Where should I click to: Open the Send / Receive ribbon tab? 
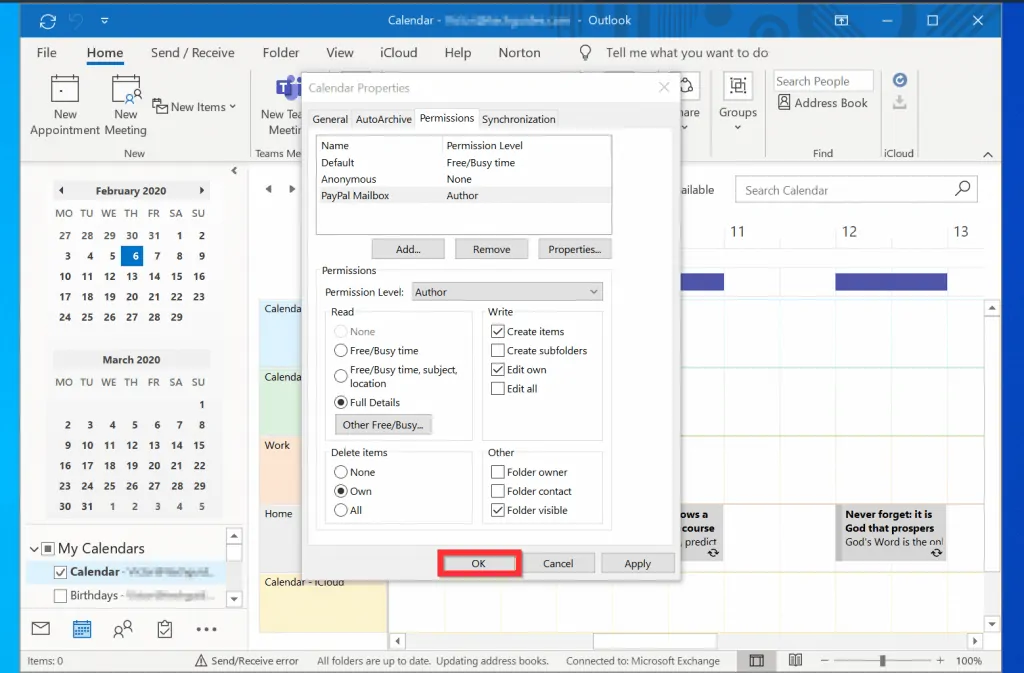[x=192, y=53]
